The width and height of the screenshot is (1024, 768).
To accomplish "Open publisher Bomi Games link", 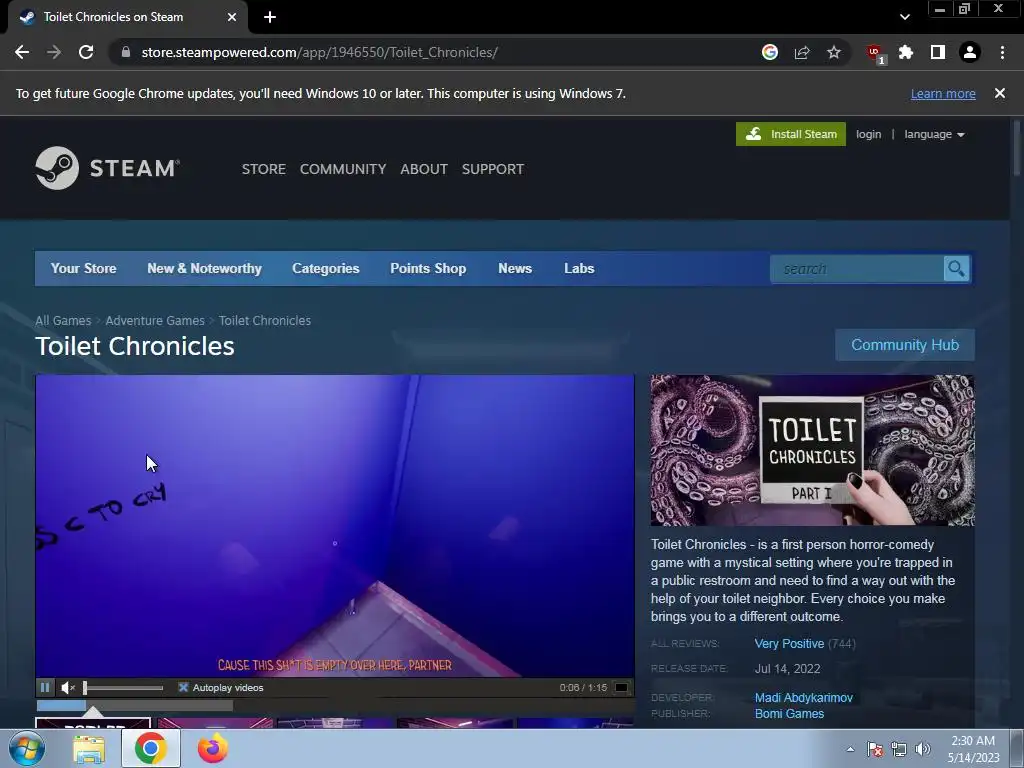I will coord(790,714).
